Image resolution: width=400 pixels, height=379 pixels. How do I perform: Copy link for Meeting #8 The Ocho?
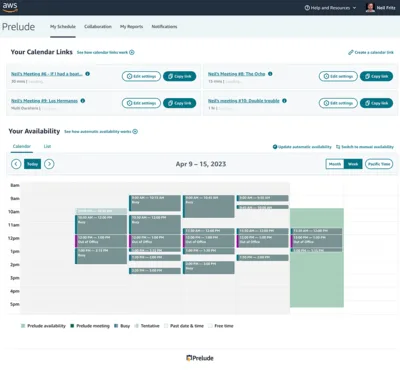coord(376,76)
